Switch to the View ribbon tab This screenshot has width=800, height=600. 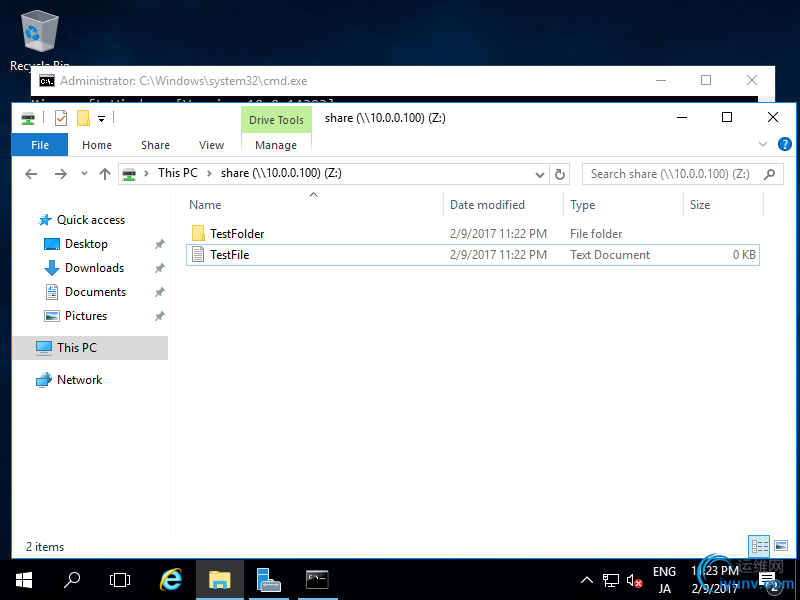211,145
